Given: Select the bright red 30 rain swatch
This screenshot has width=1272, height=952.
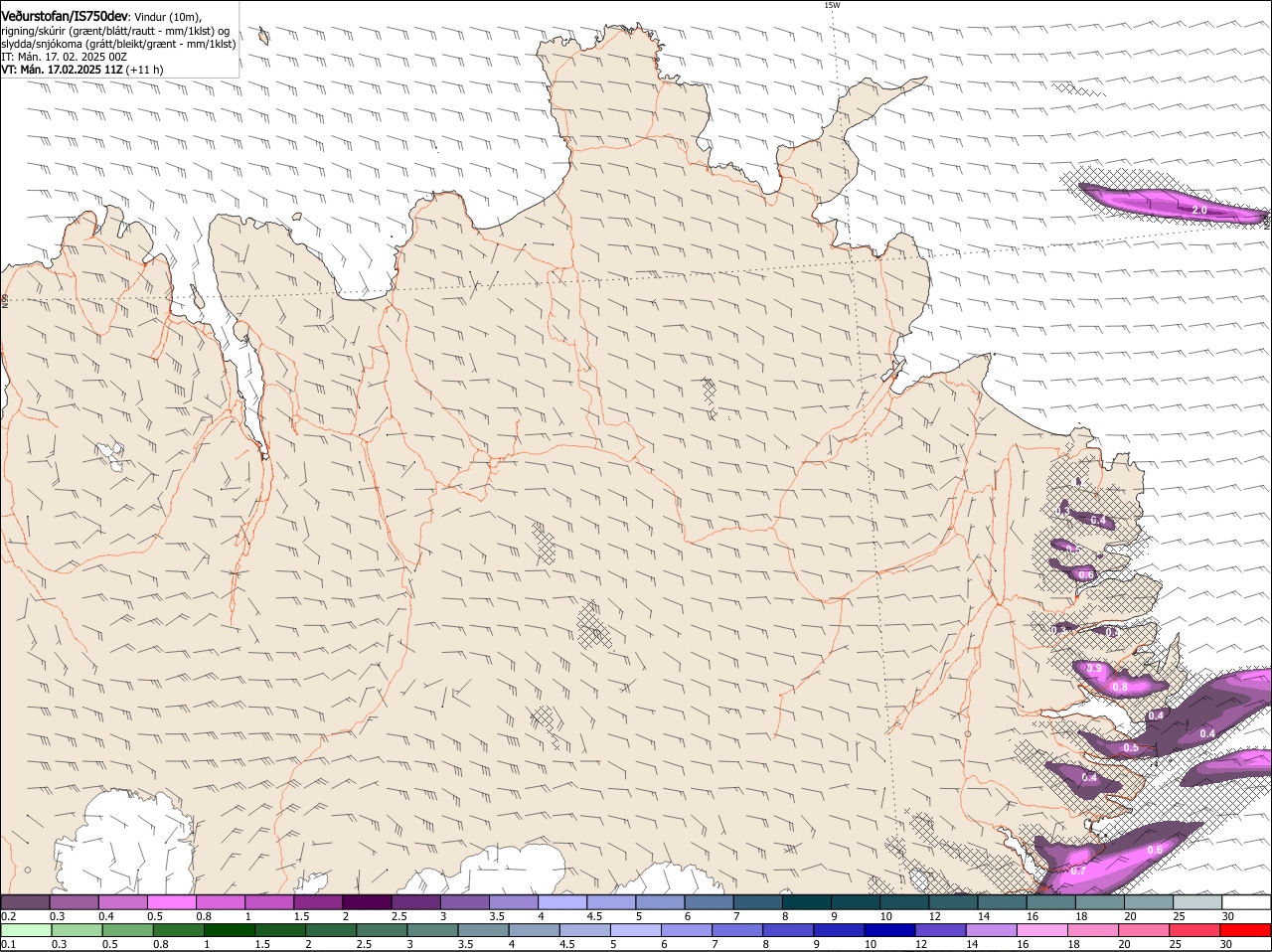Looking at the screenshot, I should 1246,930.
